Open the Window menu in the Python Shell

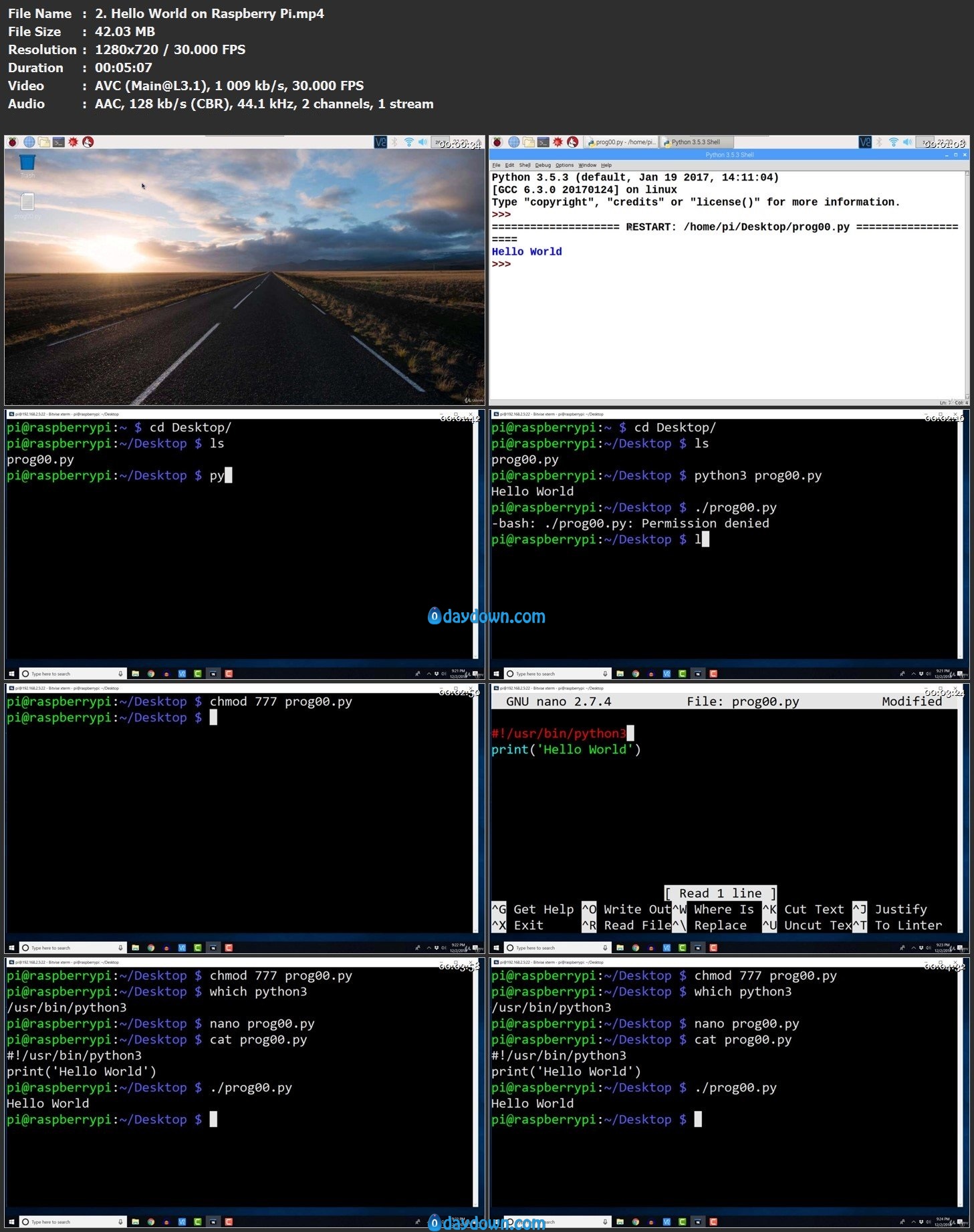click(587, 165)
